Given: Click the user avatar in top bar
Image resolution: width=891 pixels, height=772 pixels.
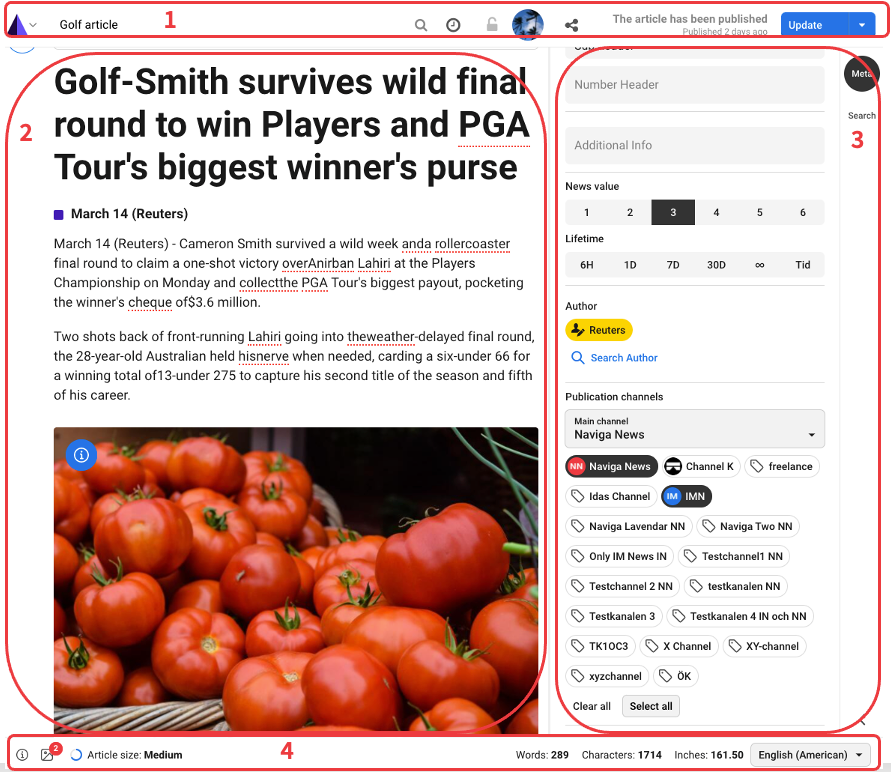Looking at the screenshot, I should click(x=527, y=25).
